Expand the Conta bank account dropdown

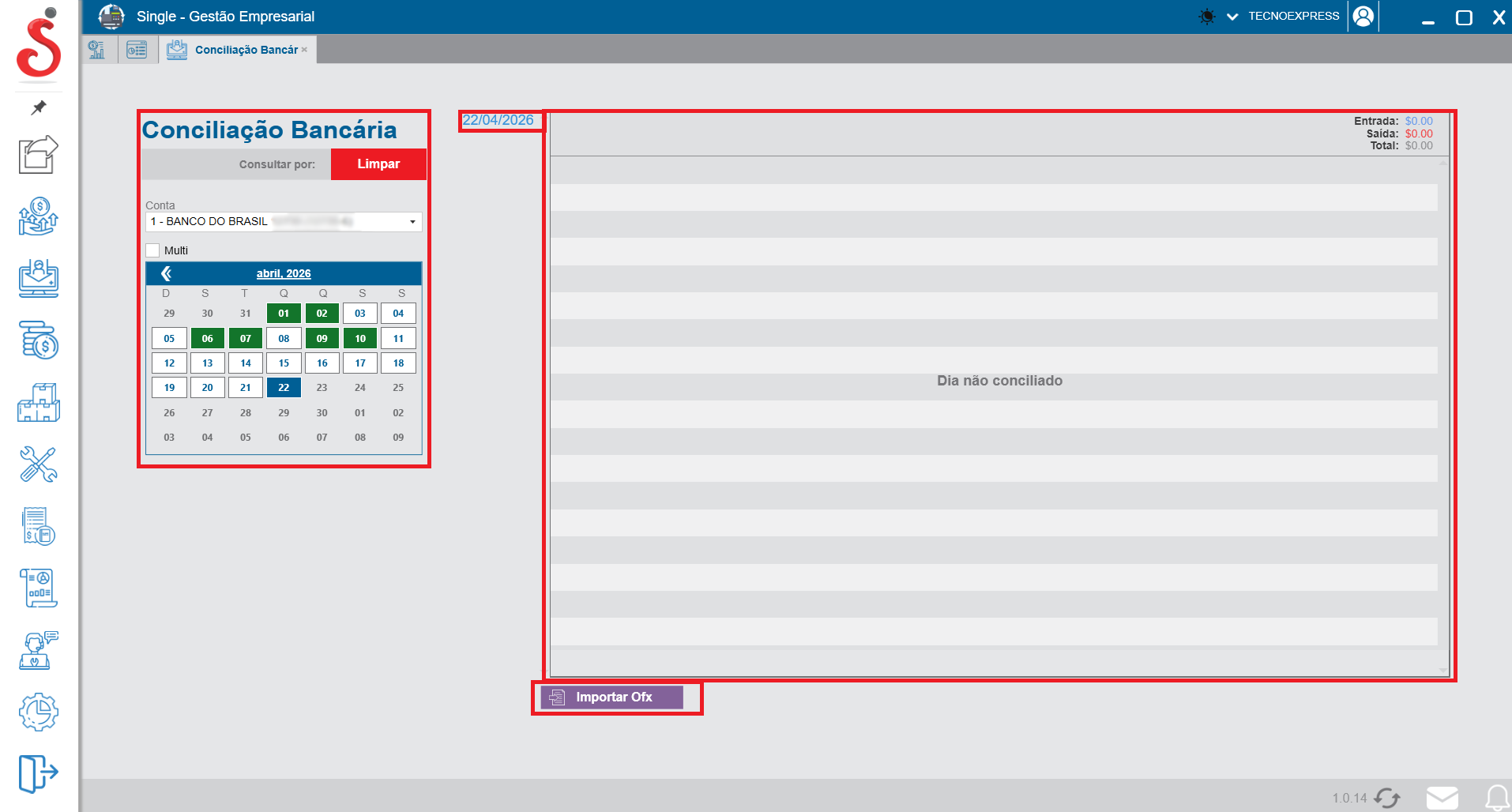pos(412,222)
